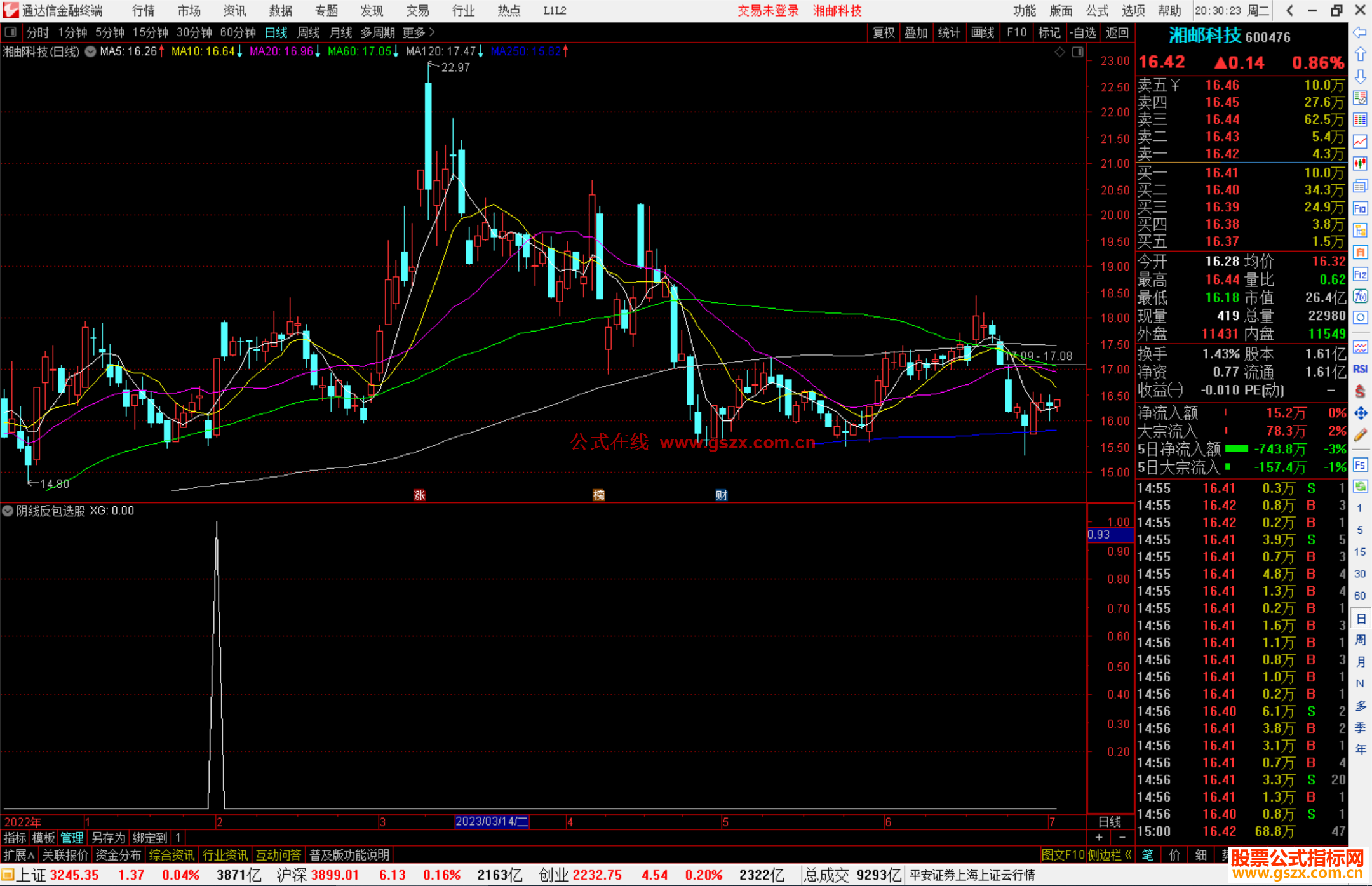The height and width of the screenshot is (886, 1372).
Task: Toggle the MA indicator settings circle icon
Action: pyautogui.click(x=91, y=51)
